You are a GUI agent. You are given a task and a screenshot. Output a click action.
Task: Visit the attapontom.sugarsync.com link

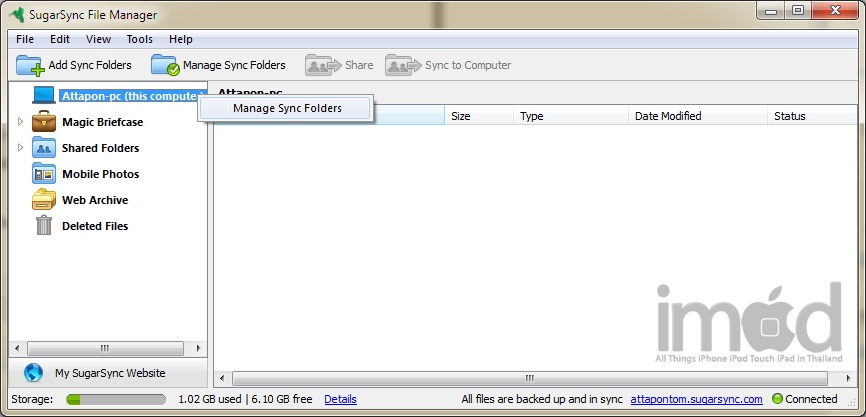(x=696, y=399)
